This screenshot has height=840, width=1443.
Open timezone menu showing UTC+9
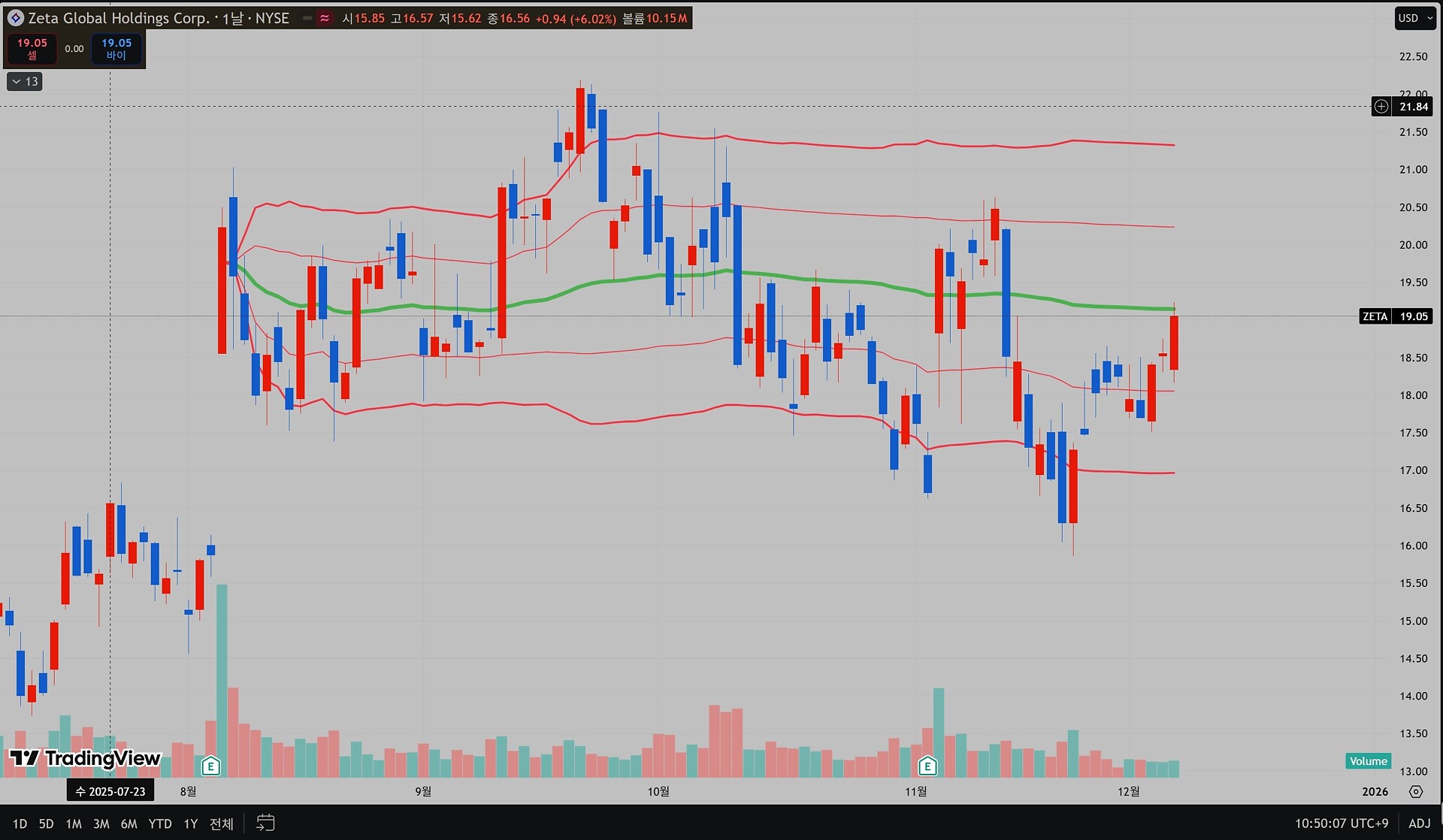pos(1341,823)
